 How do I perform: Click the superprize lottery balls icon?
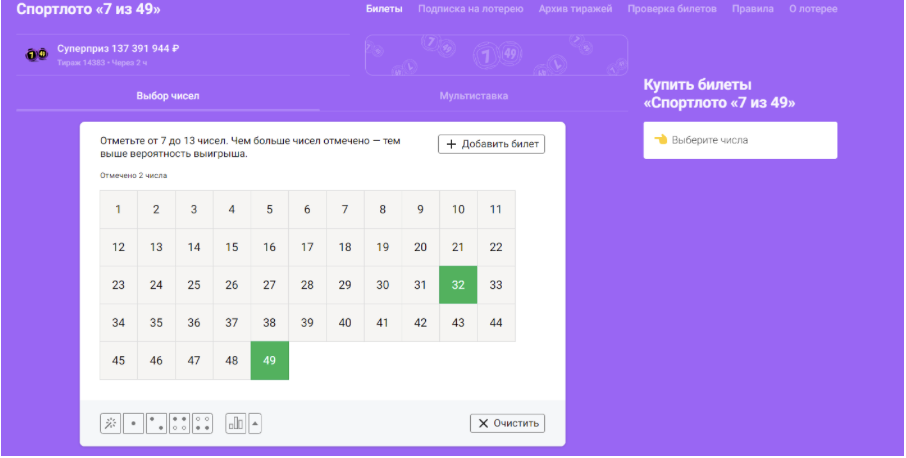(x=36, y=55)
